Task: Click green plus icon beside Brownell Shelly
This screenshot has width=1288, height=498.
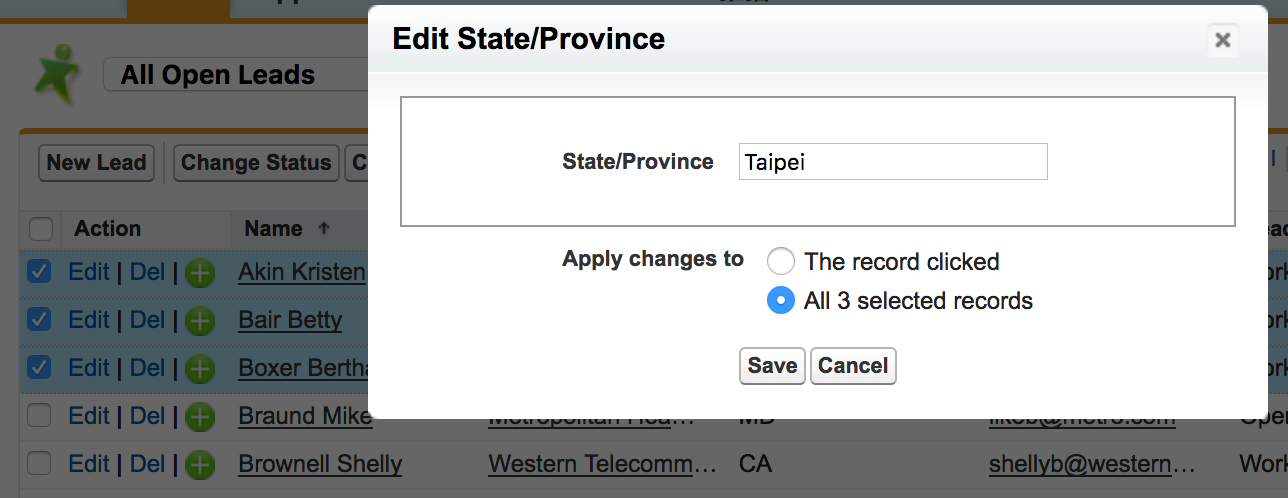Action: (x=200, y=465)
